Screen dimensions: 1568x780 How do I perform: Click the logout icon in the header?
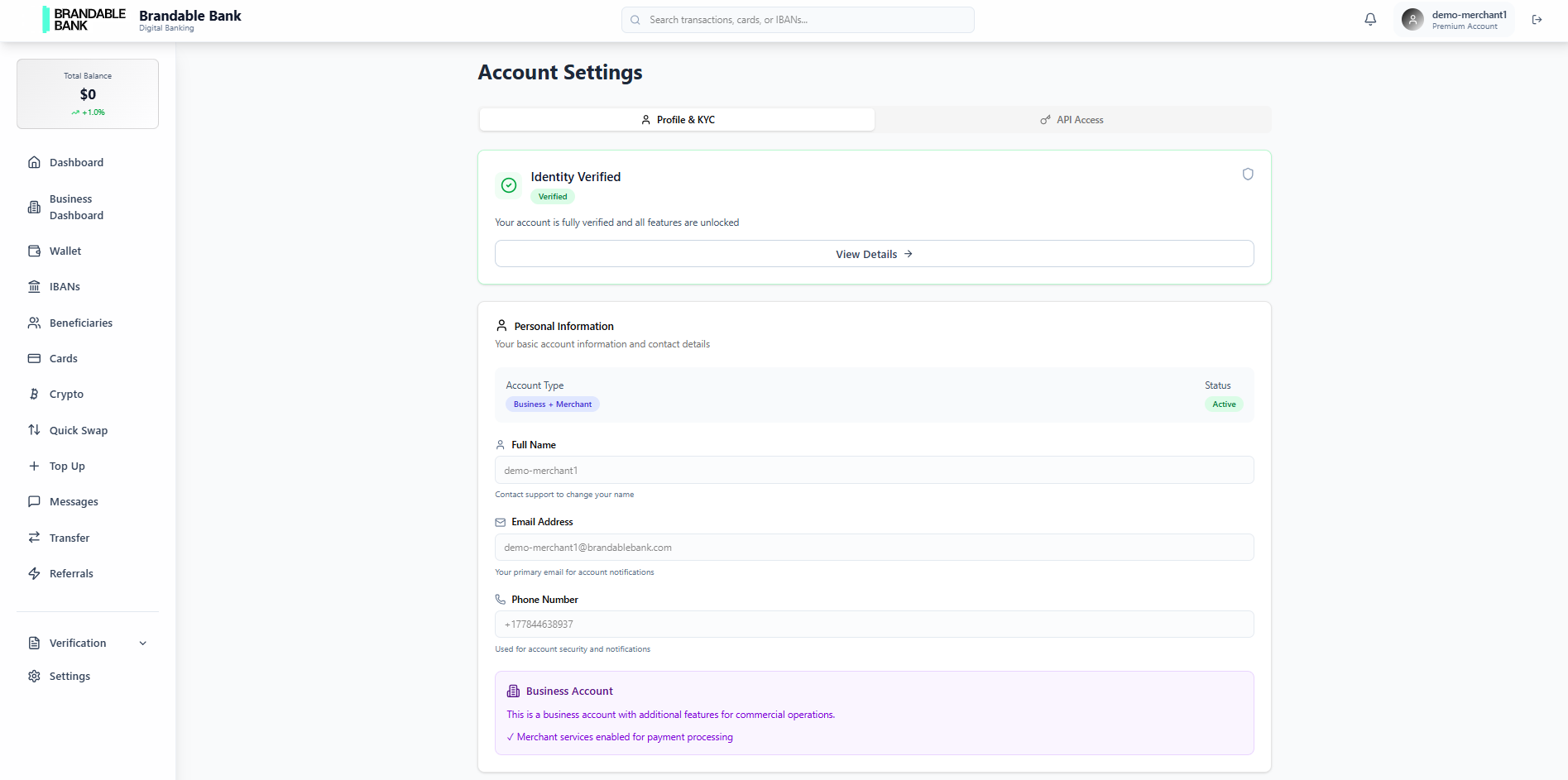coord(1537,19)
